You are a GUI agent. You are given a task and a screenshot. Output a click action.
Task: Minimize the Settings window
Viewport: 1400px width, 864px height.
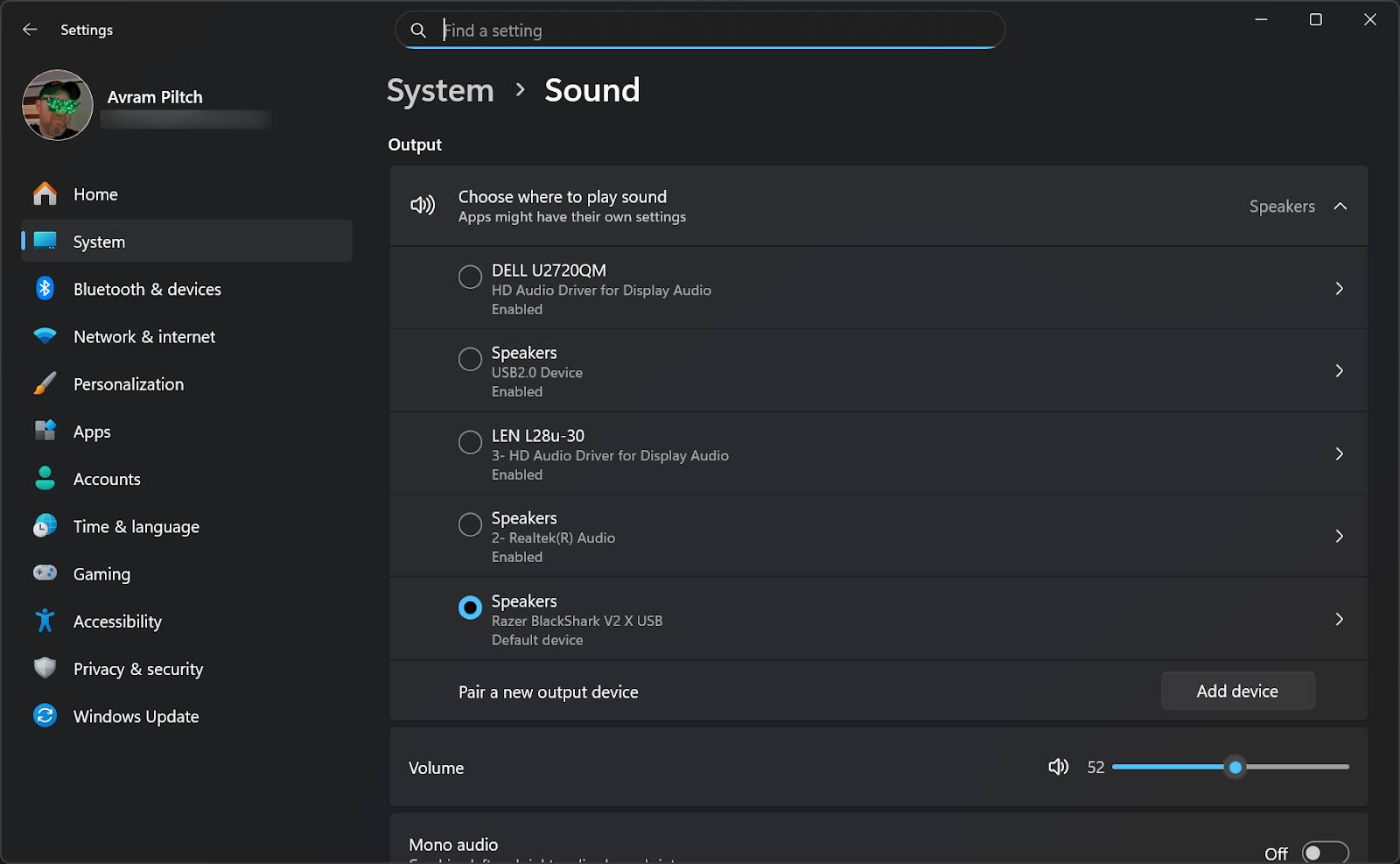1261,19
